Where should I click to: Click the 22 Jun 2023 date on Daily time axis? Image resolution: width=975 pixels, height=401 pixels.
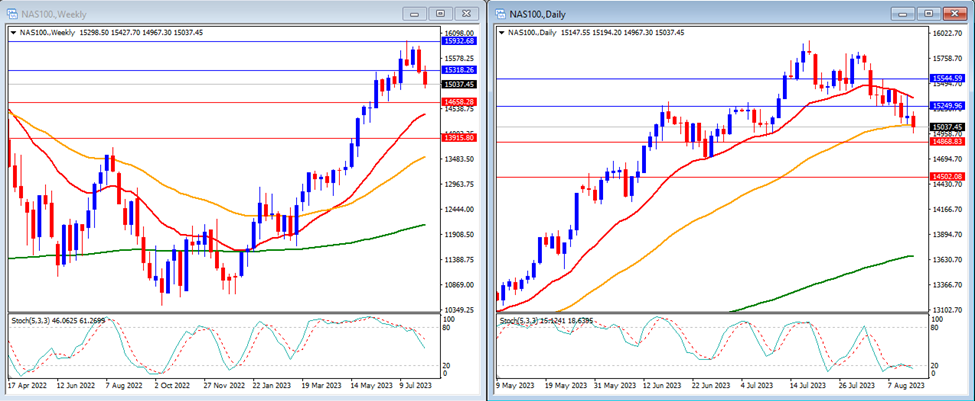713,385
